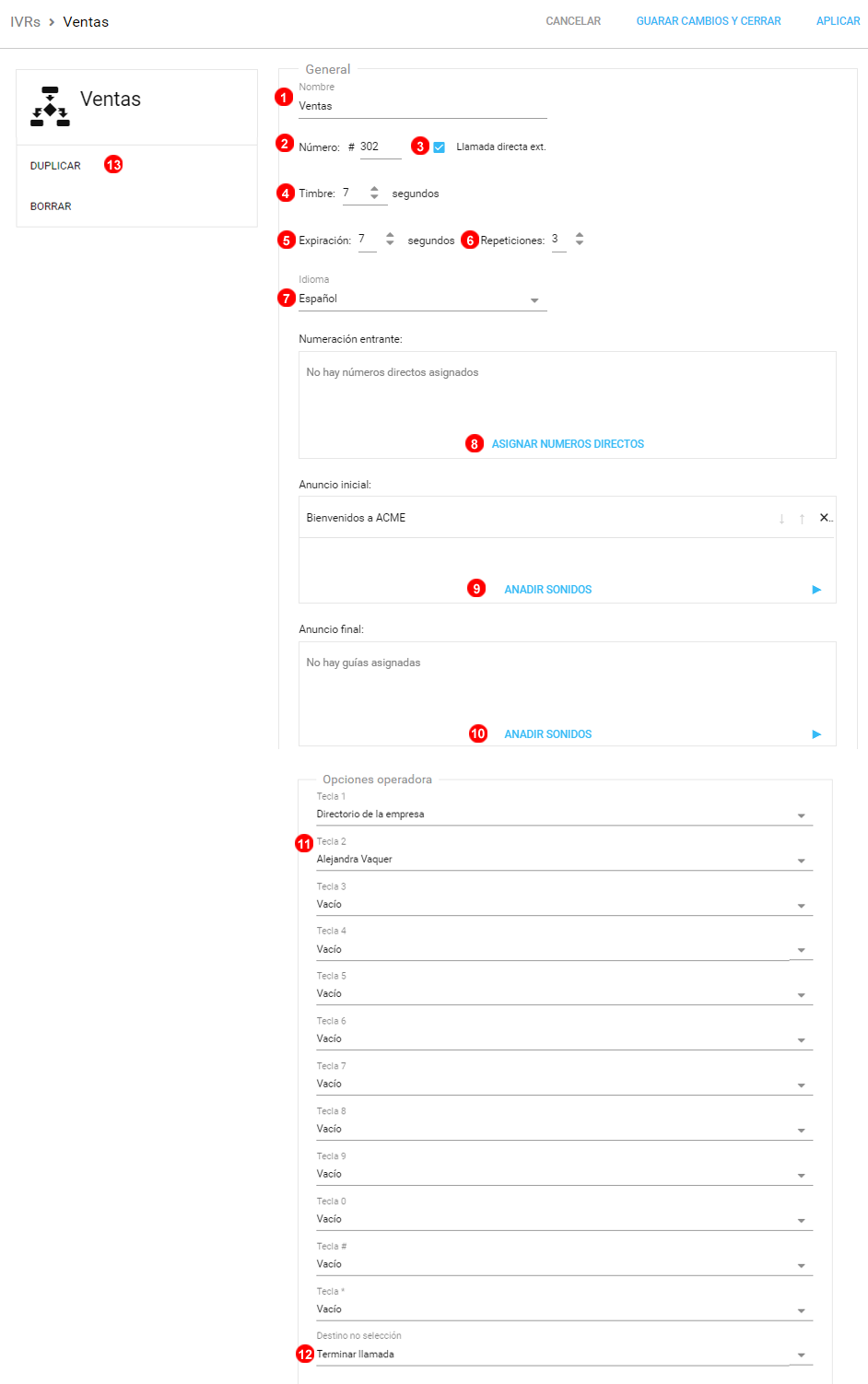Screen dimensions: 868x1384
Task: Click the Ventas IVR flowchart icon
Action: coord(50,106)
